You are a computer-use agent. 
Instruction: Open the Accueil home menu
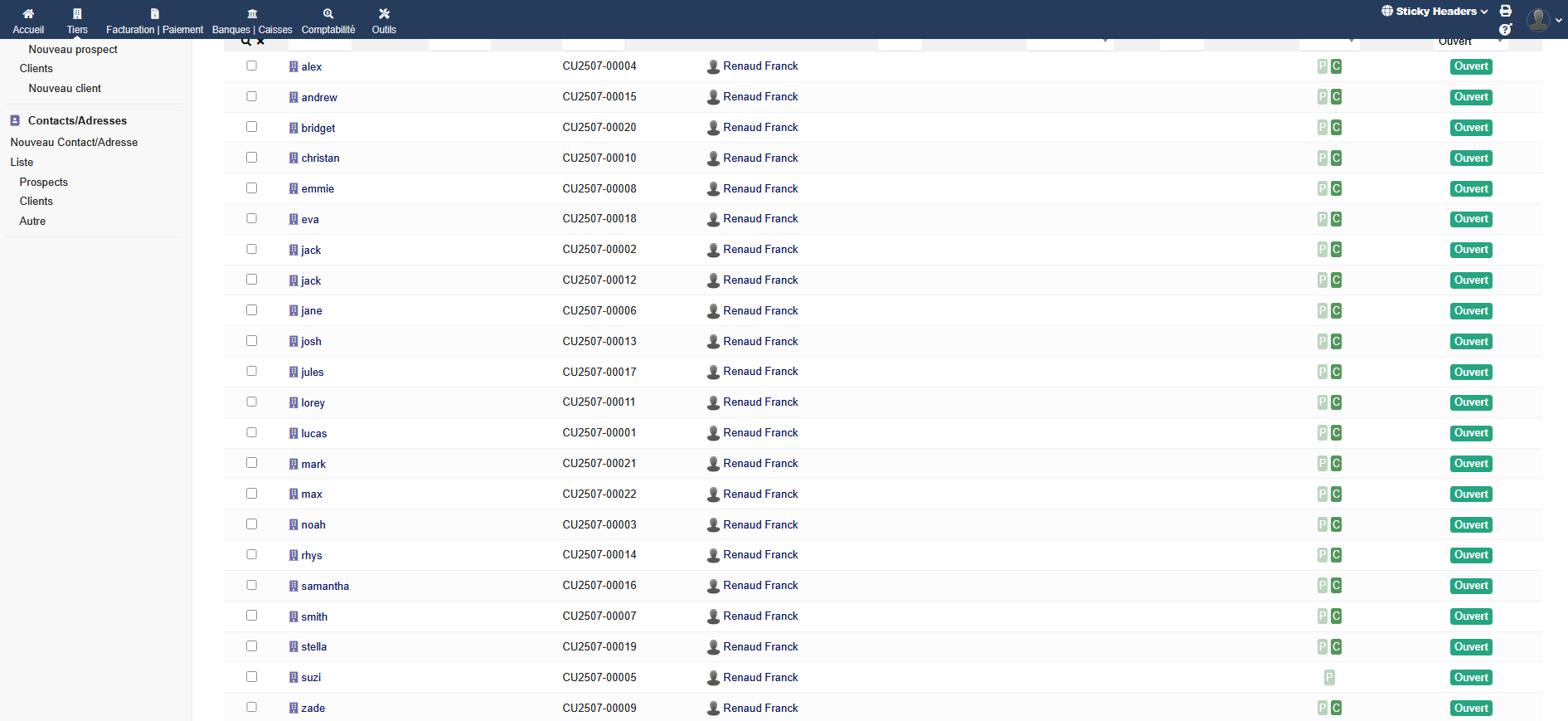(x=28, y=21)
